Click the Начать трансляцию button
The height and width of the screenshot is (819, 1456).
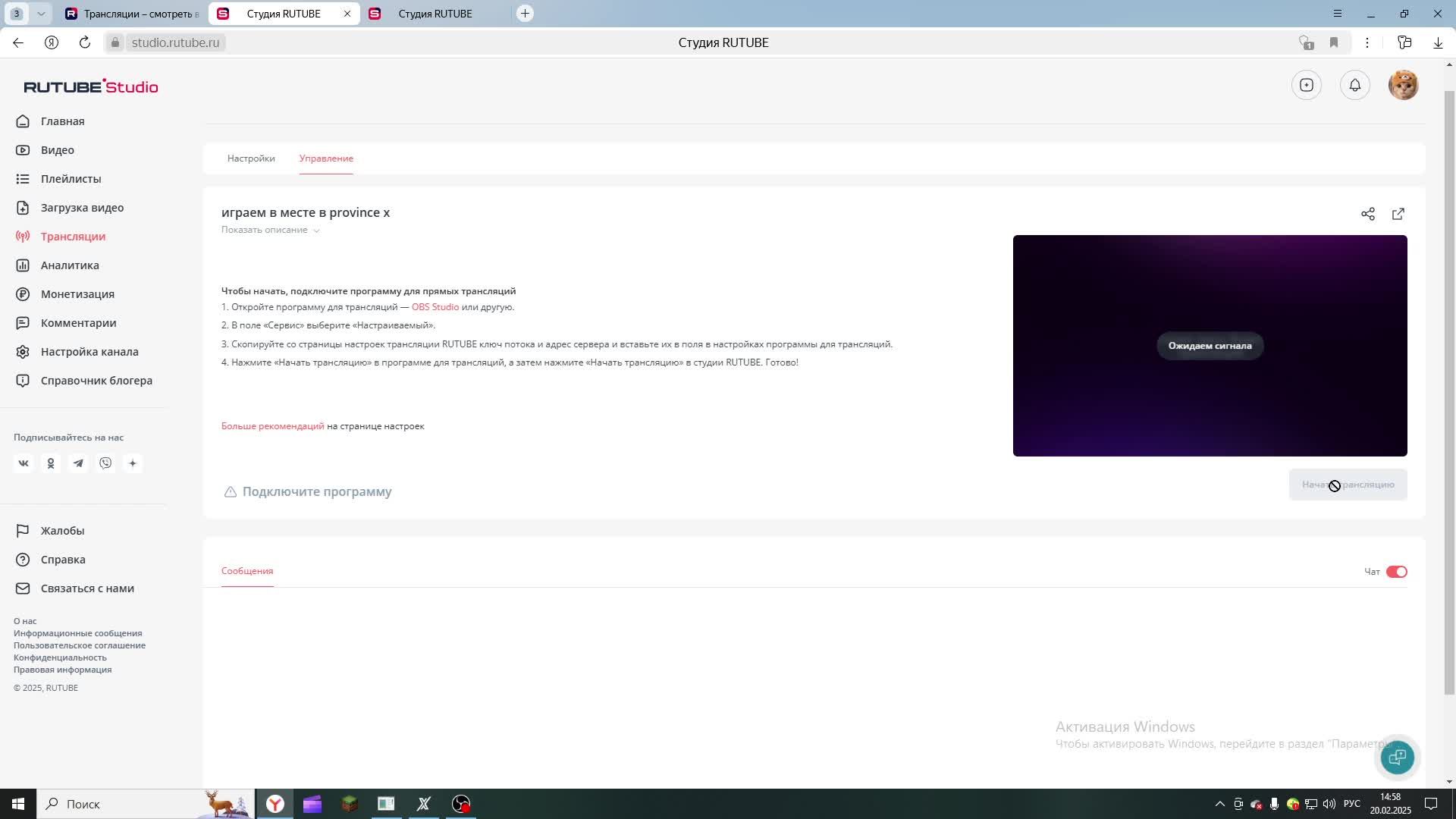click(1348, 485)
